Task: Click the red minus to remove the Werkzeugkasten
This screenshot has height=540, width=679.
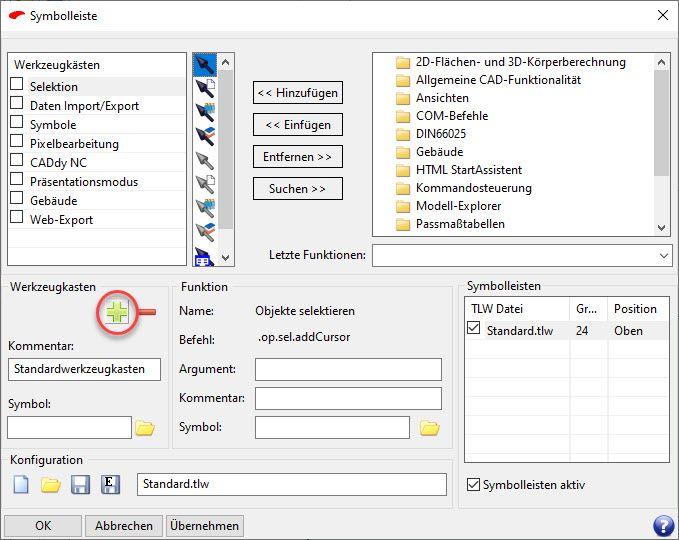Action: (x=147, y=313)
